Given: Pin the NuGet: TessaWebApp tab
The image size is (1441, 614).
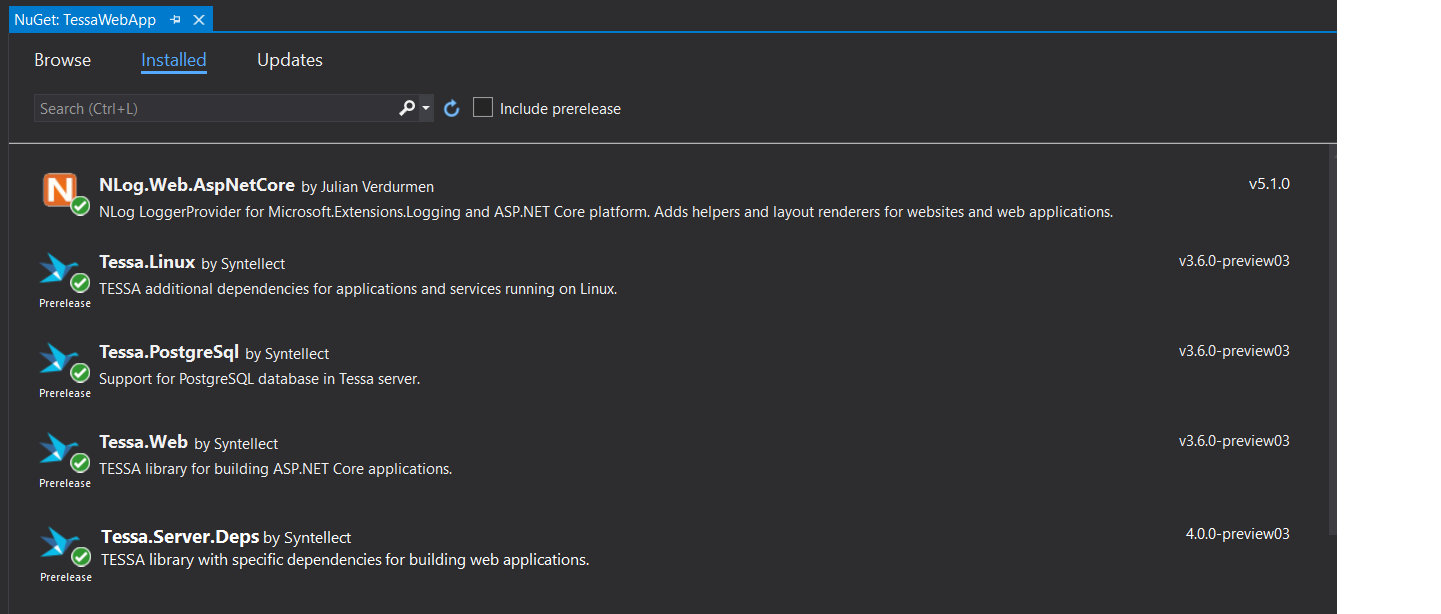Looking at the screenshot, I should coord(176,20).
